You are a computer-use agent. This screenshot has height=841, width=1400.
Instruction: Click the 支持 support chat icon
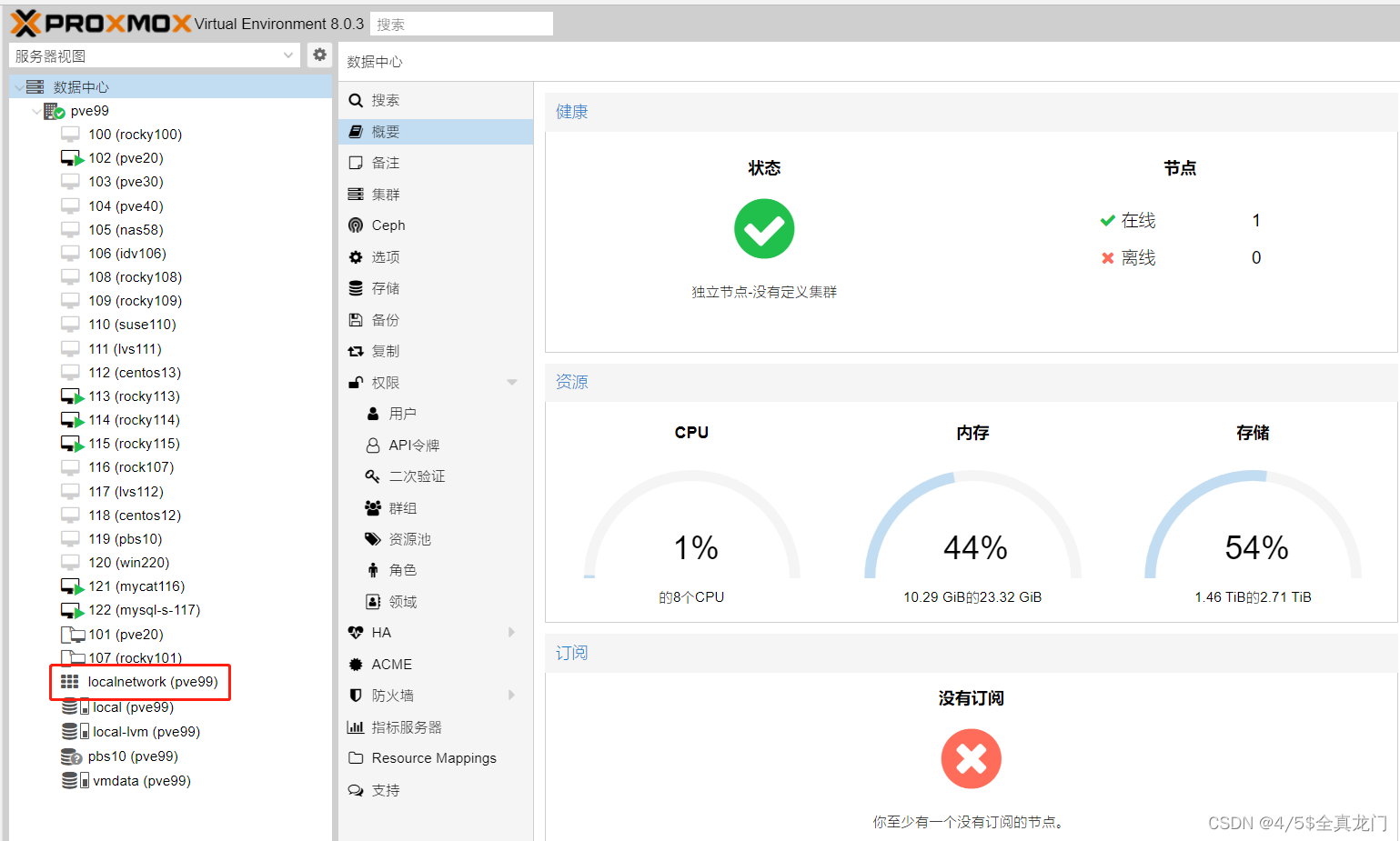(356, 790)
